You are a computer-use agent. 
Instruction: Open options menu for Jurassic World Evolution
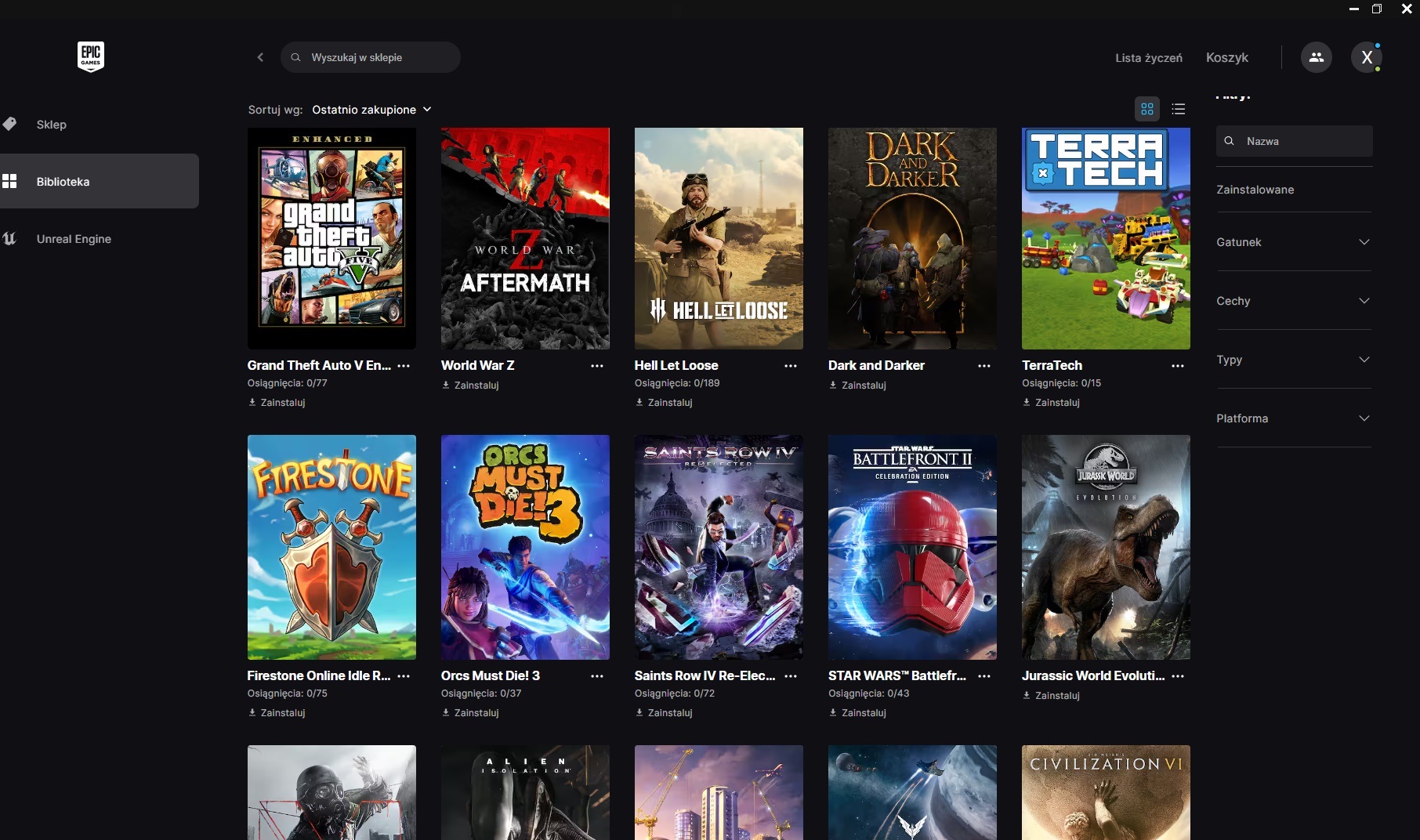1178,676
